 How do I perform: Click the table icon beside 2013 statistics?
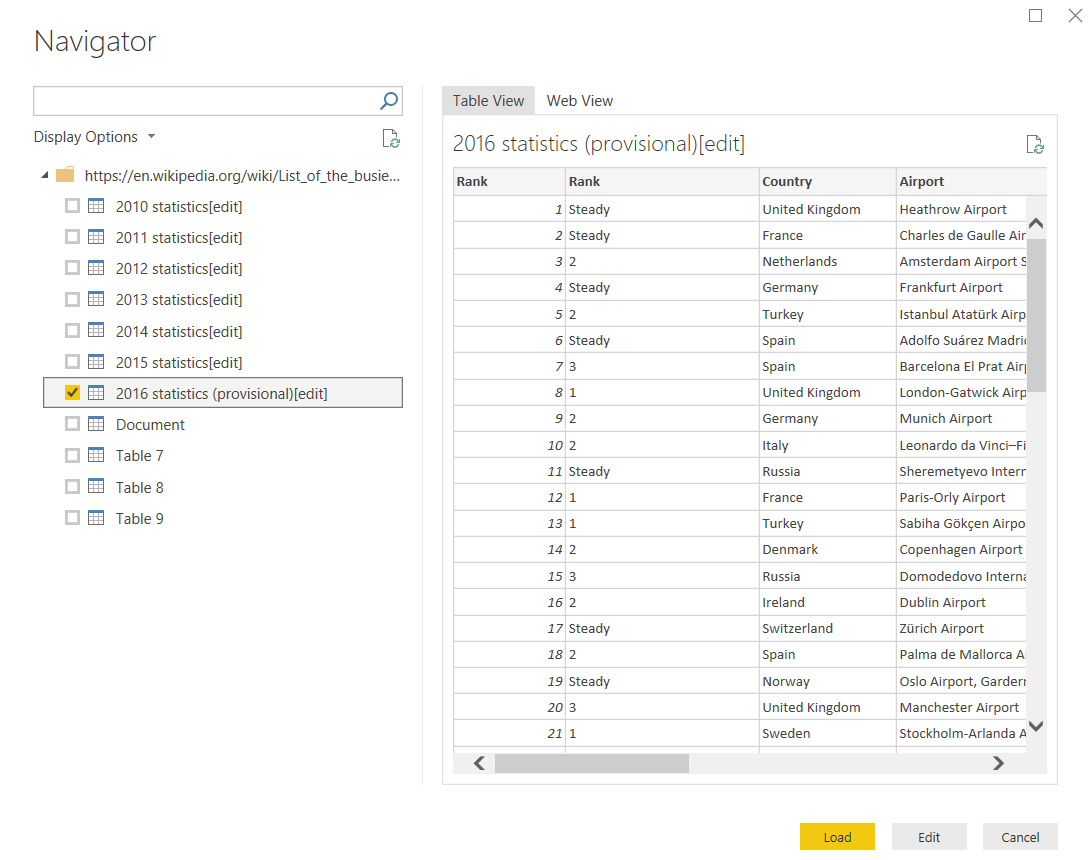(x=96, y=299)
